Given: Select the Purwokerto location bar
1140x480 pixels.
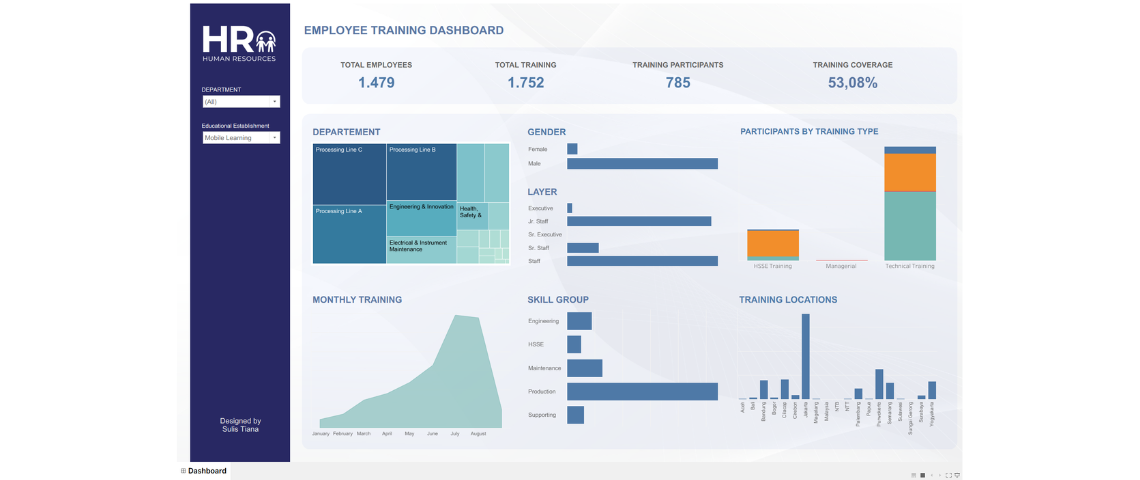Looking at the screenshot, I should pos(879,384).
